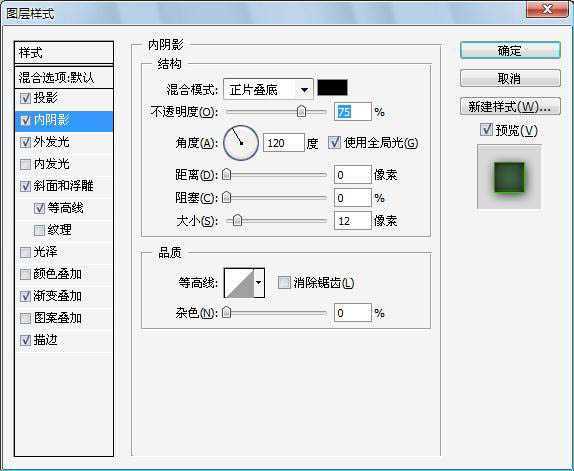Image resolution: width=574 pixels, height=471 pixels.
Task: Focus the angle field showing 120
Action: pyautogui.click(x=284, y=143)
